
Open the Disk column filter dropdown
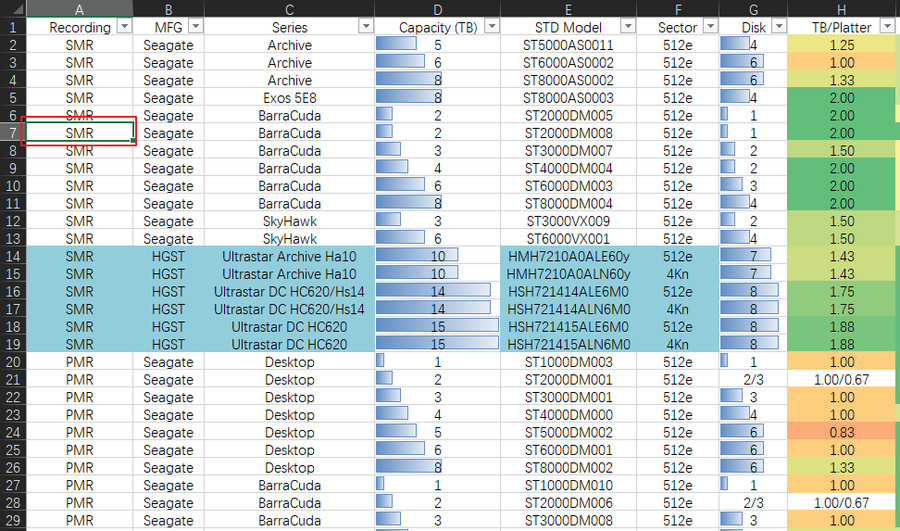click(x=779, y=26)
